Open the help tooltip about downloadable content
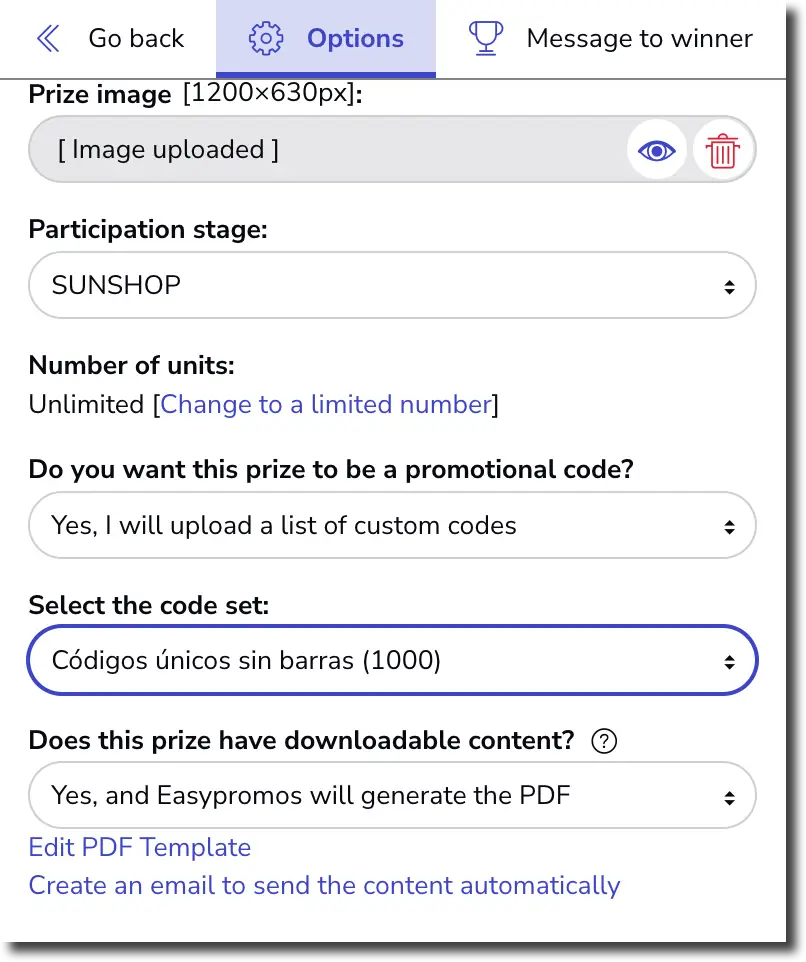This screenshot has width=806, height=962. [604, 741]
